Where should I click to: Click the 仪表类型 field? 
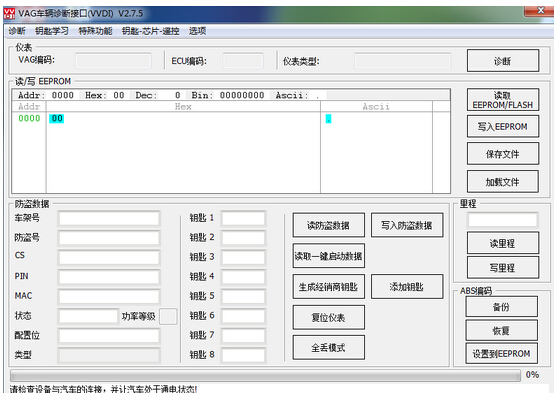[403, 61]
